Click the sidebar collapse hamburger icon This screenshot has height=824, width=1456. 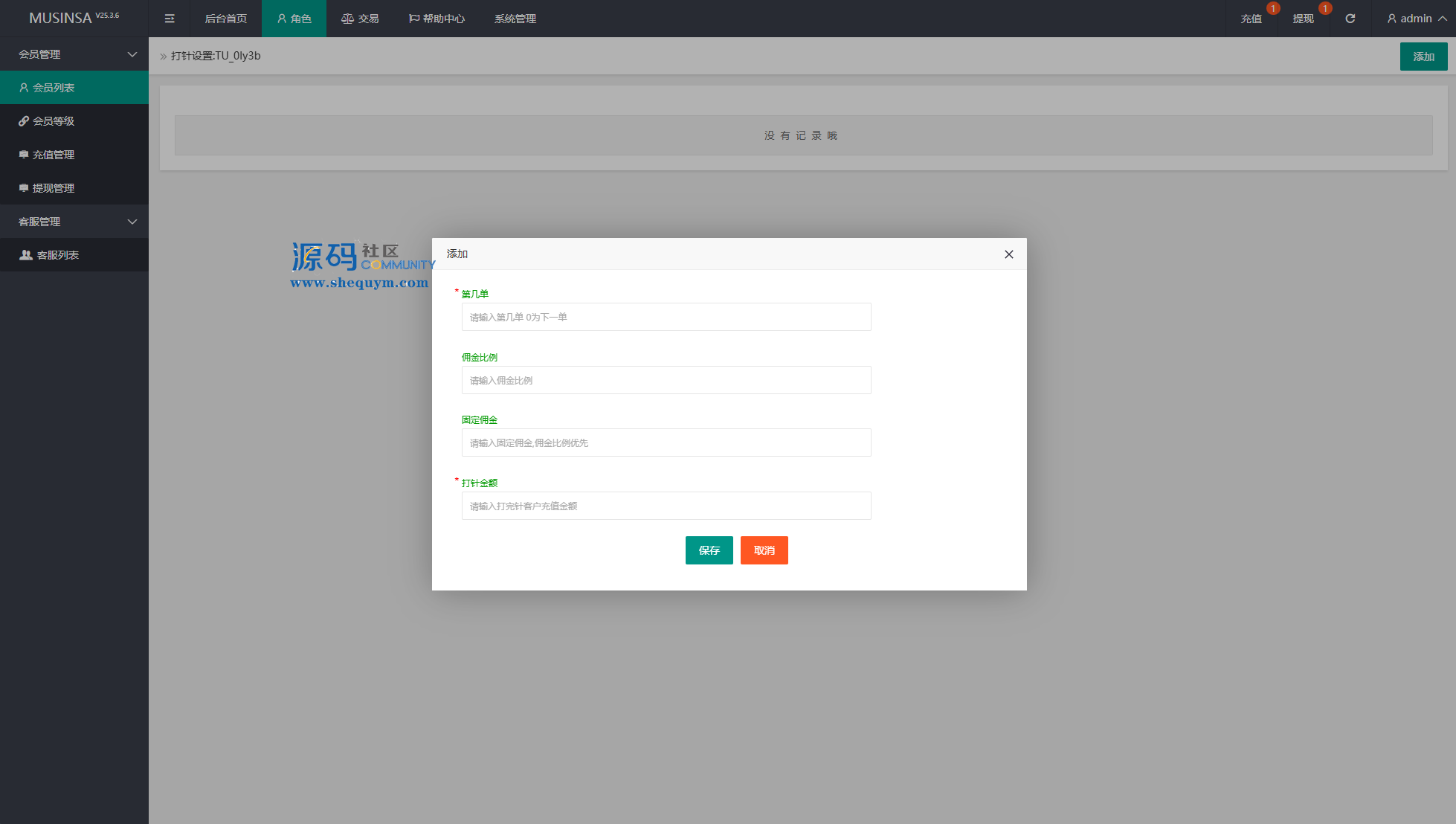170,19
